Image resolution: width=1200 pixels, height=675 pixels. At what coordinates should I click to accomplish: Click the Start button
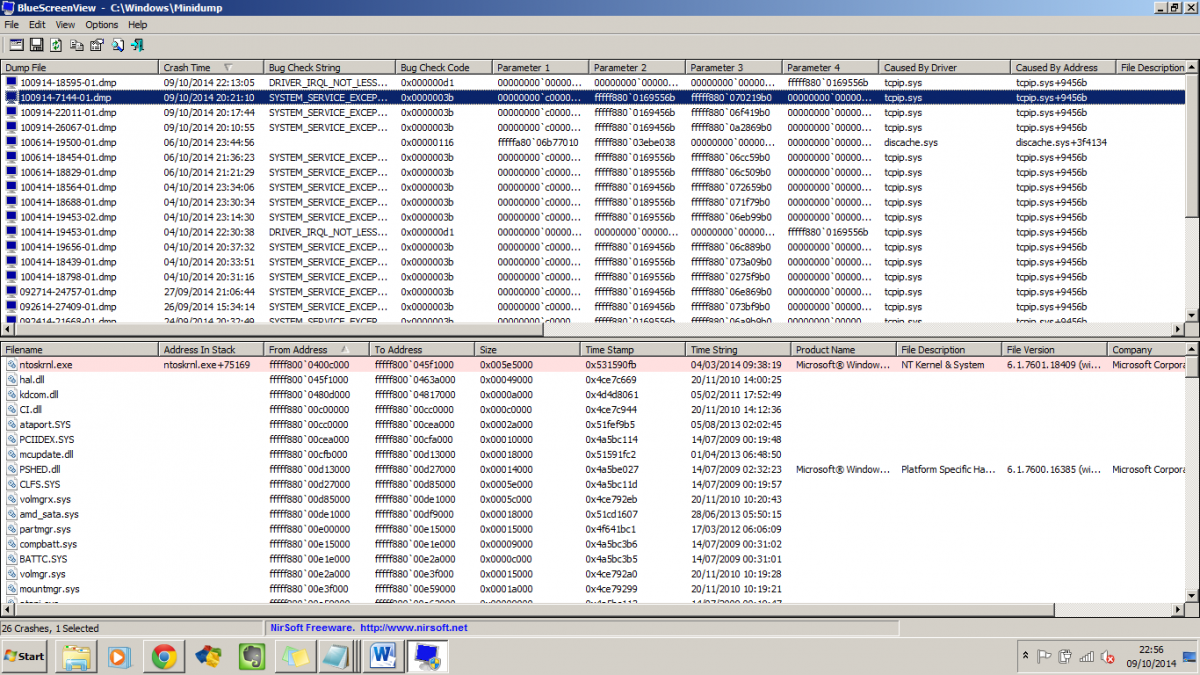point(26,657)
